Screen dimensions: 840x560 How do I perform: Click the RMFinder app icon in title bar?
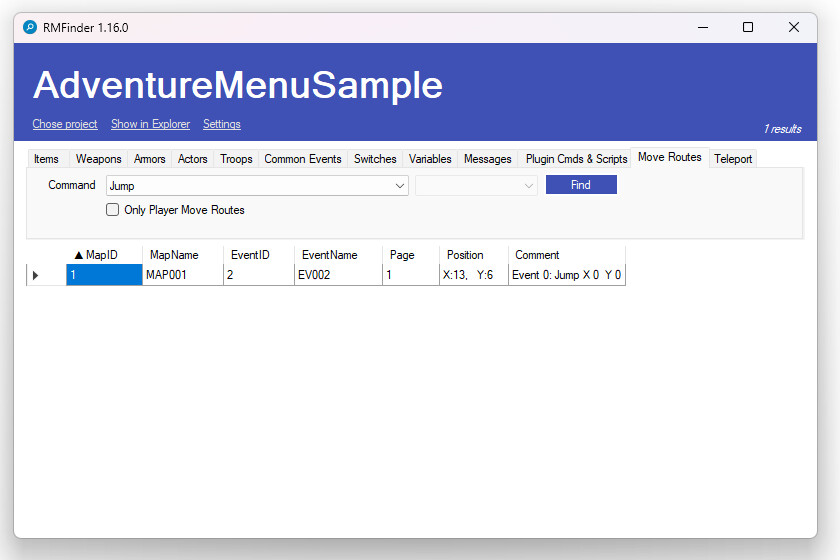click(x=30, y=28)
